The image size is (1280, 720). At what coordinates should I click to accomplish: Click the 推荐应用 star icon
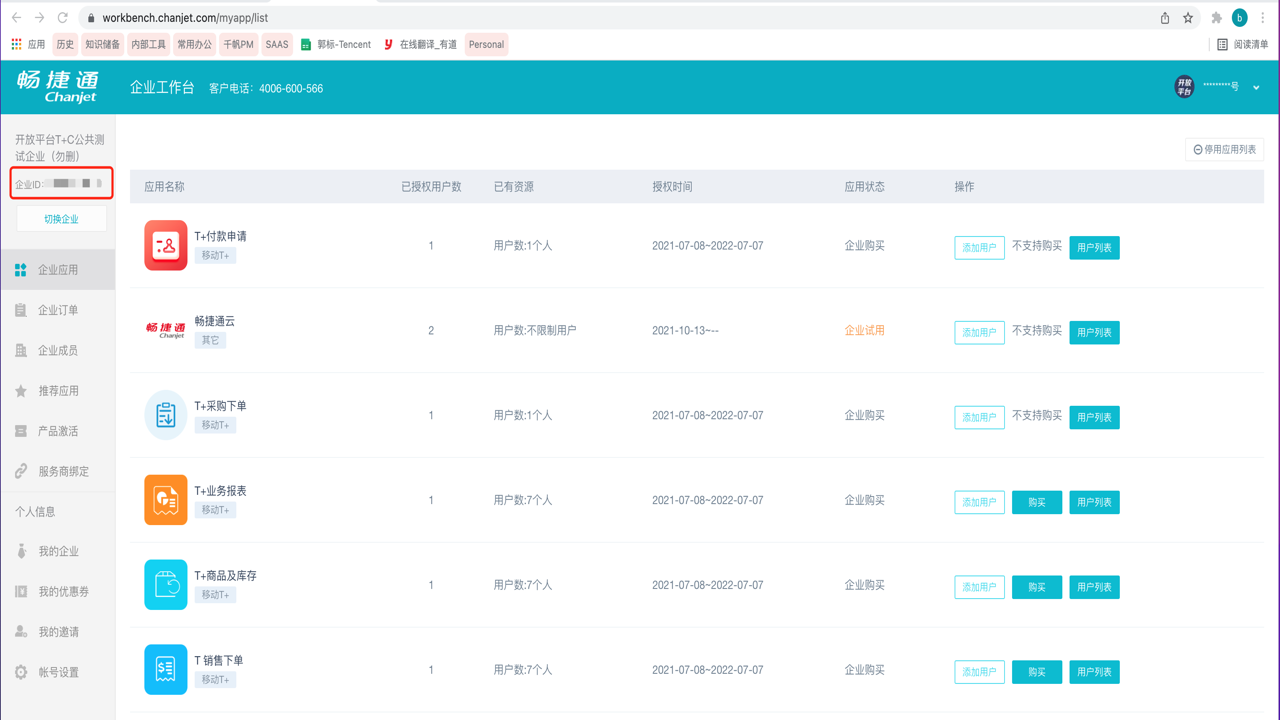pyautogui.click(x=21, y=391)
